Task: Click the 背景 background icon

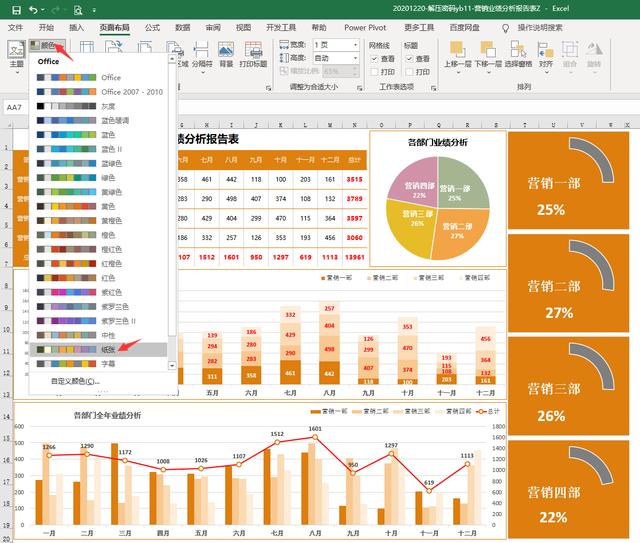Action: point(227,52)
